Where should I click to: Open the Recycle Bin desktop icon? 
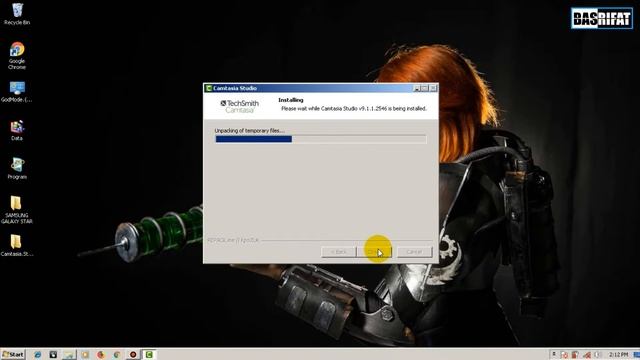coord(17,13)
